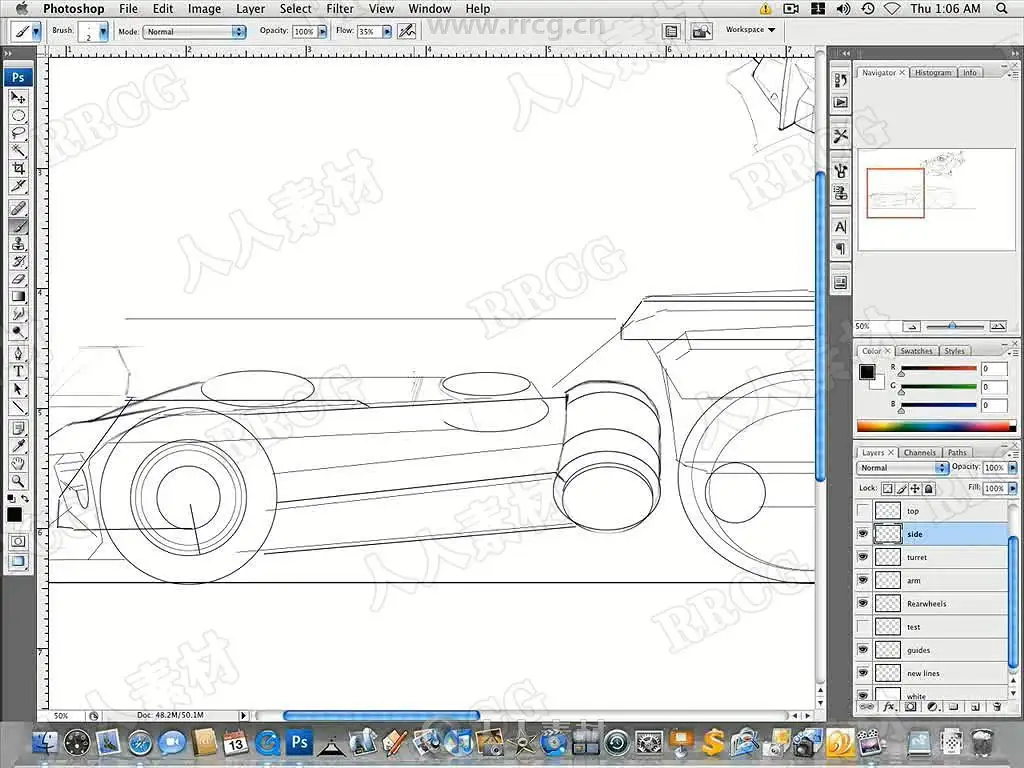Select the Hand tool
1024x768 pixels.
click(x=18, y=463)
